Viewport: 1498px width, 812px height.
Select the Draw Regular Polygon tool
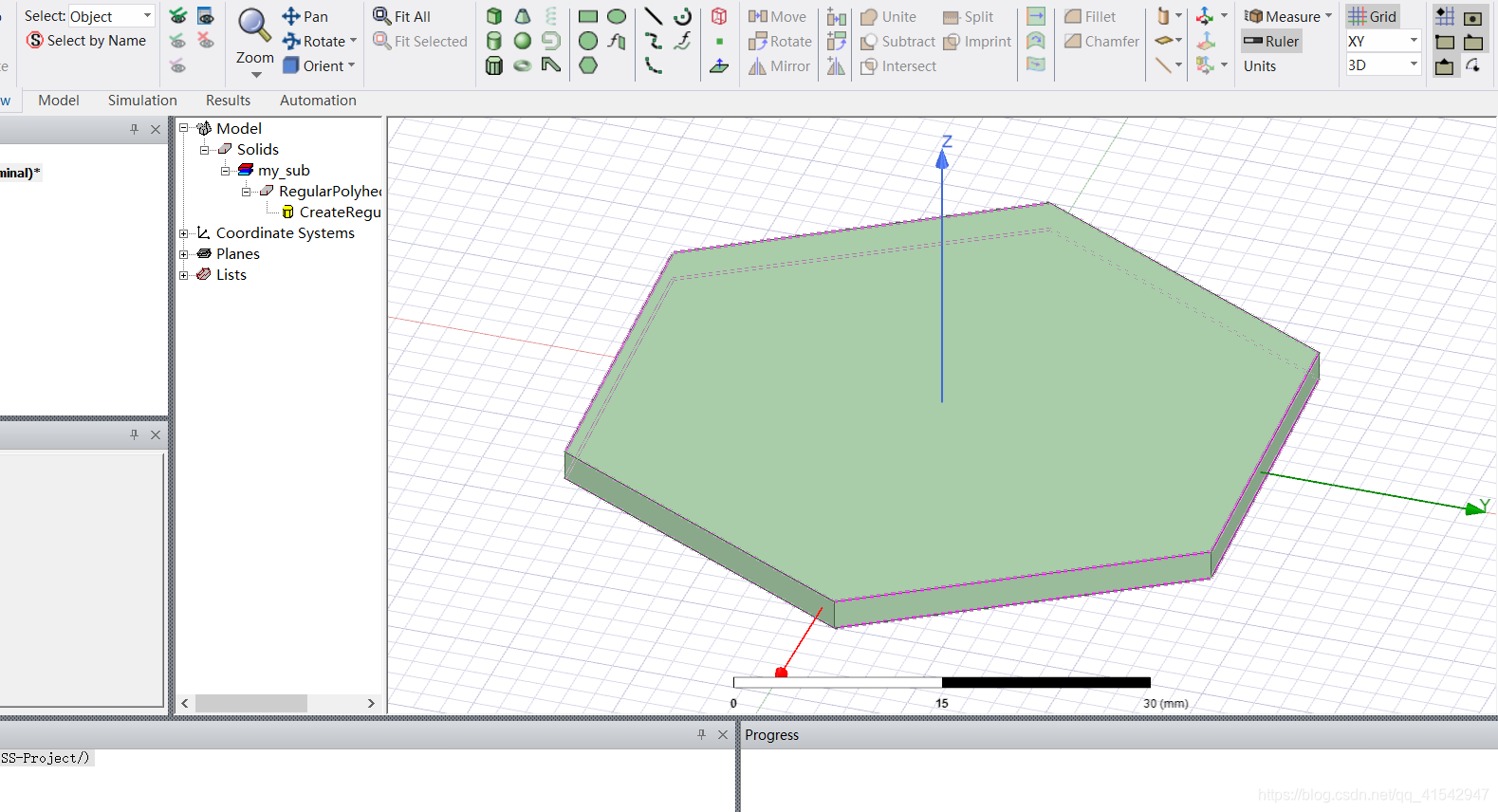point(588,65)
